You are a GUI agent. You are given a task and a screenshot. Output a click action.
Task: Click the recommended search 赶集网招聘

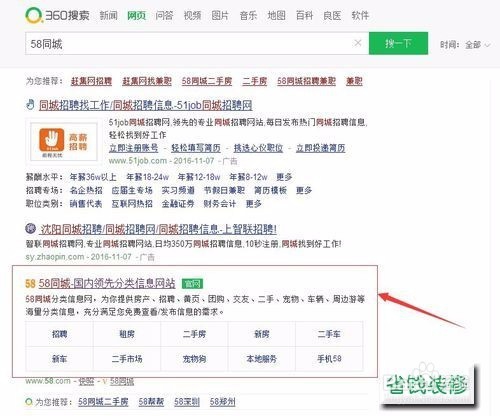[91, 81]
